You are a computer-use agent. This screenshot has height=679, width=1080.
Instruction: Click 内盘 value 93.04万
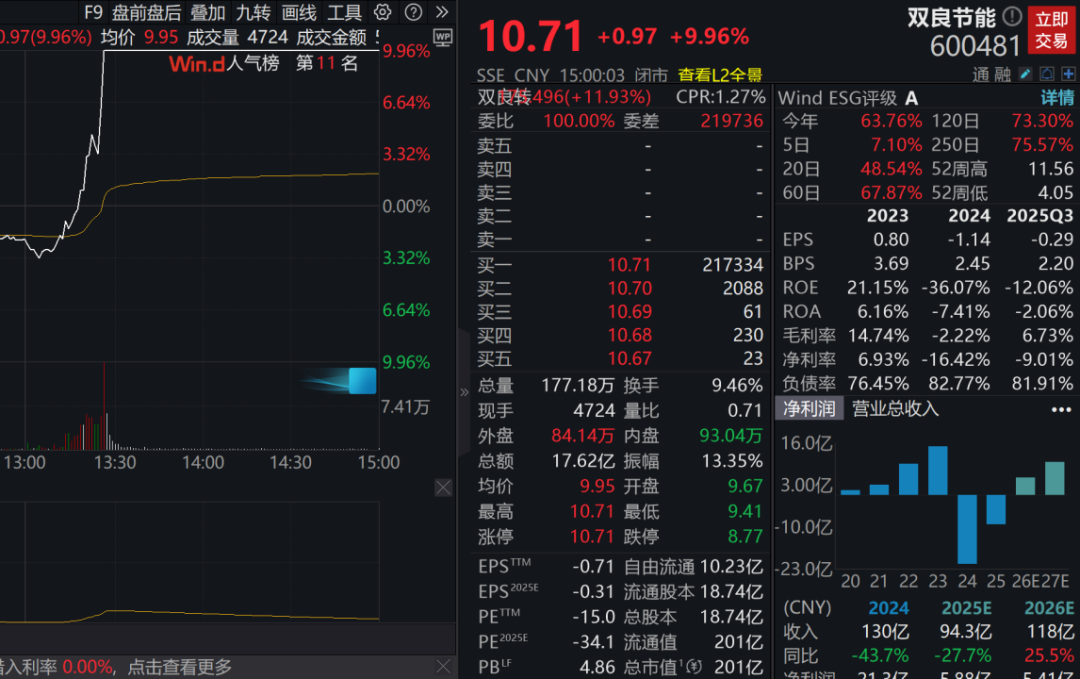(x=731, y=436)
